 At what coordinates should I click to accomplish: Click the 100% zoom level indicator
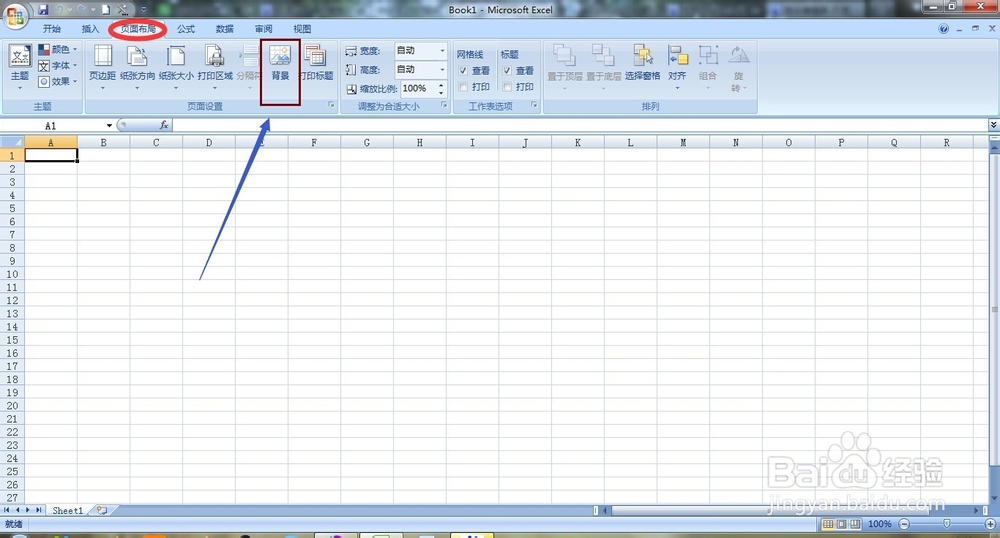click(879, 524)
